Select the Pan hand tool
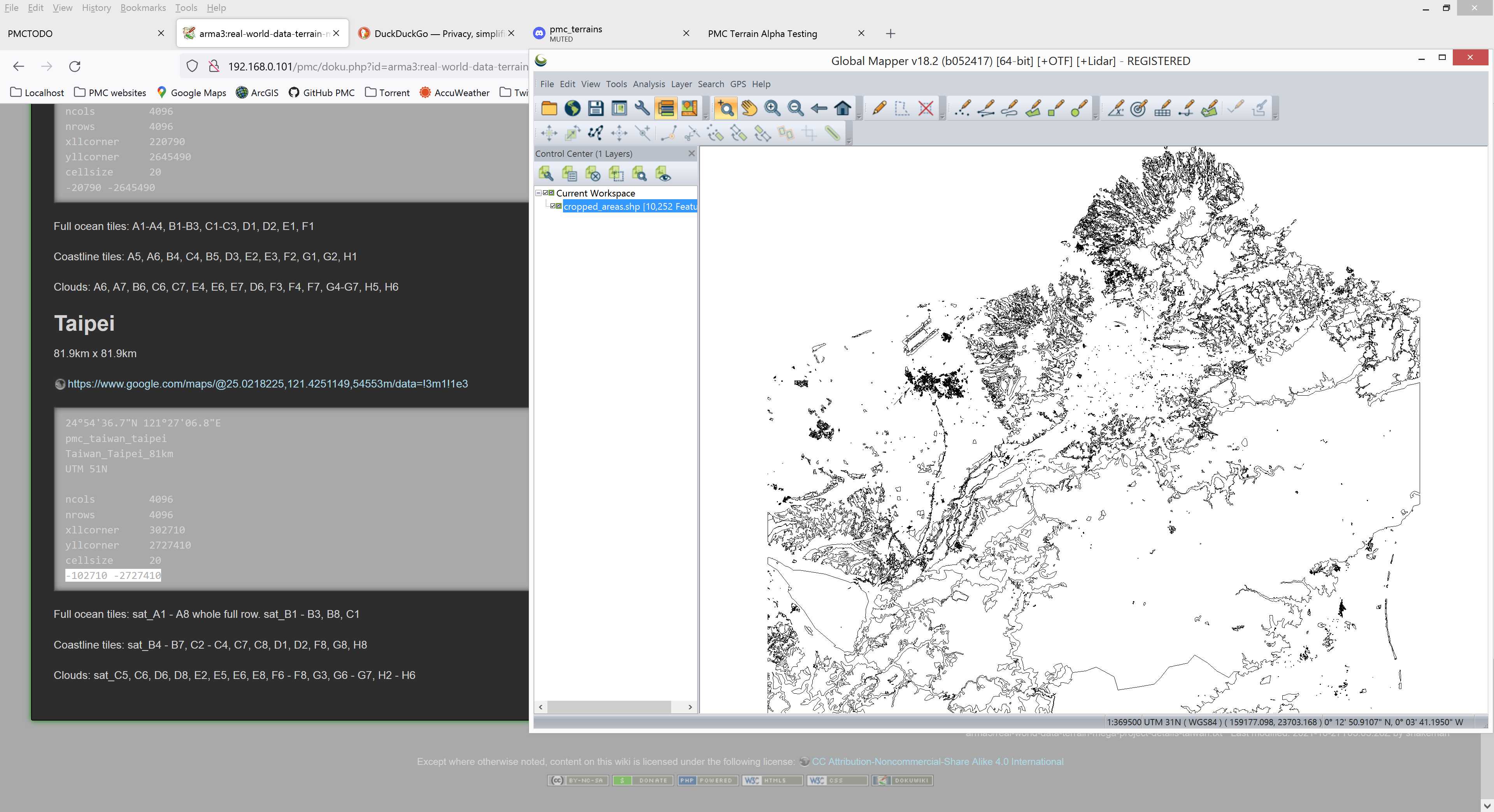 click(x=749, y=109)
